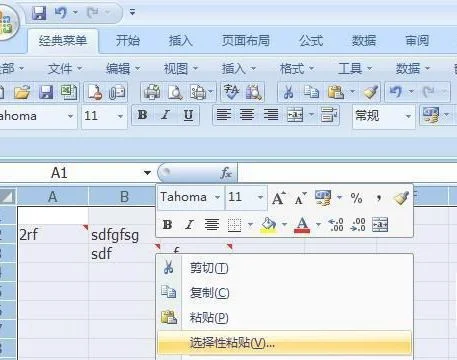Click the Save disk icon in classic toolbar
Screen dimensions: 457x360
[x=46, y=92]
